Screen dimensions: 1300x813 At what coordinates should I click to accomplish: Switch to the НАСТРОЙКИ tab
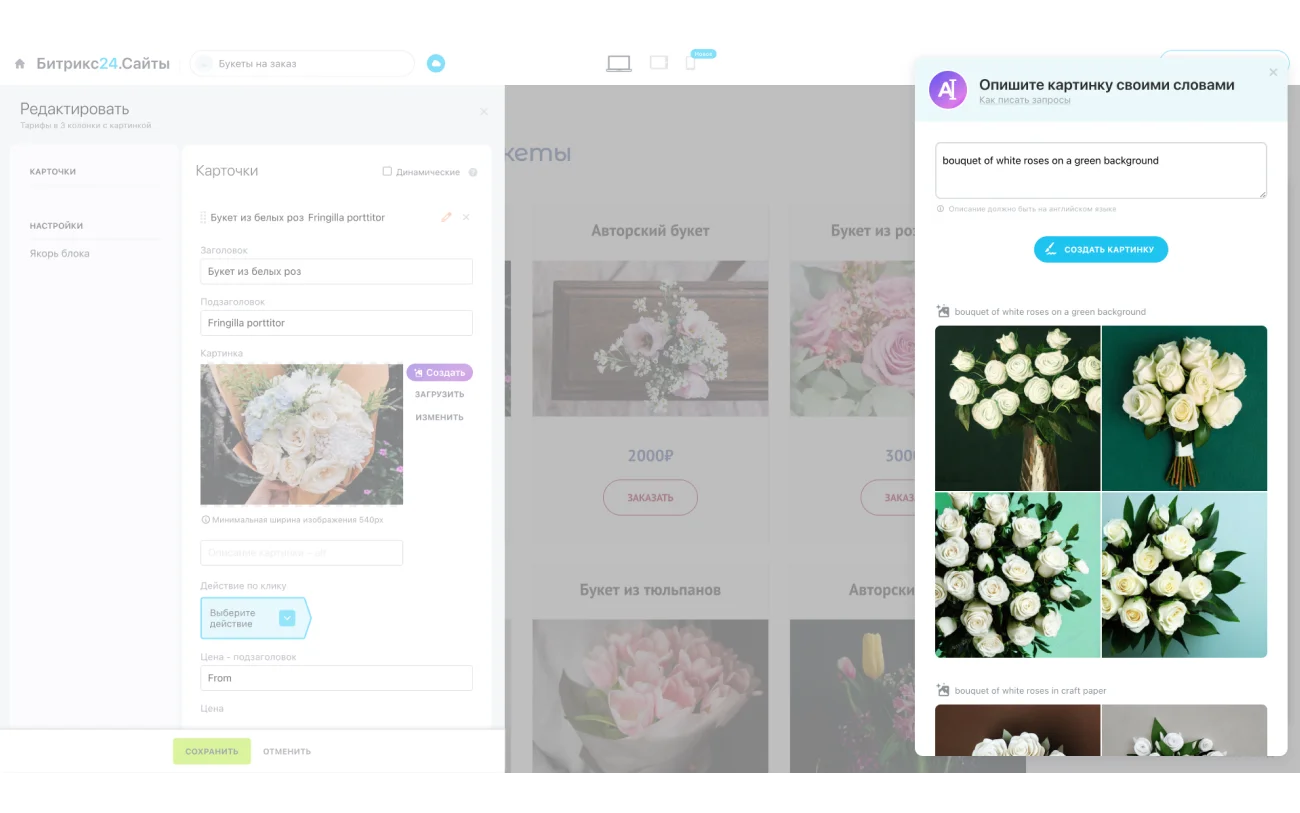56,225
